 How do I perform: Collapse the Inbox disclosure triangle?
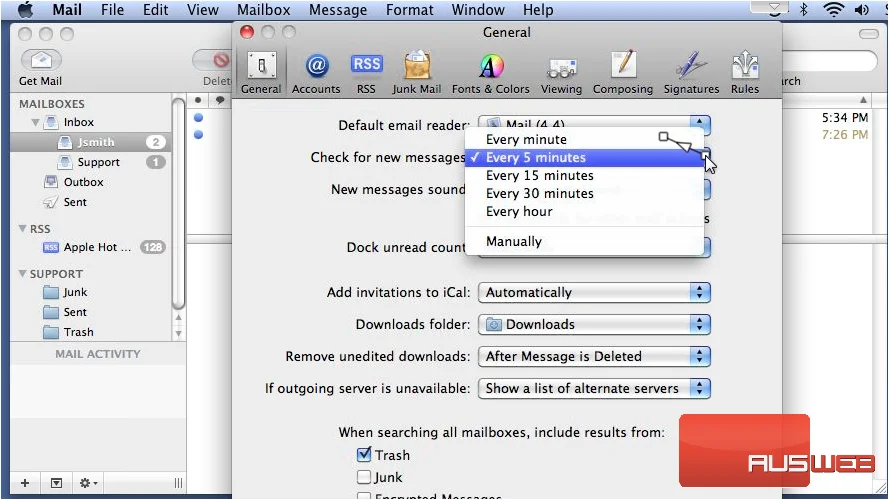pos(35,122)
